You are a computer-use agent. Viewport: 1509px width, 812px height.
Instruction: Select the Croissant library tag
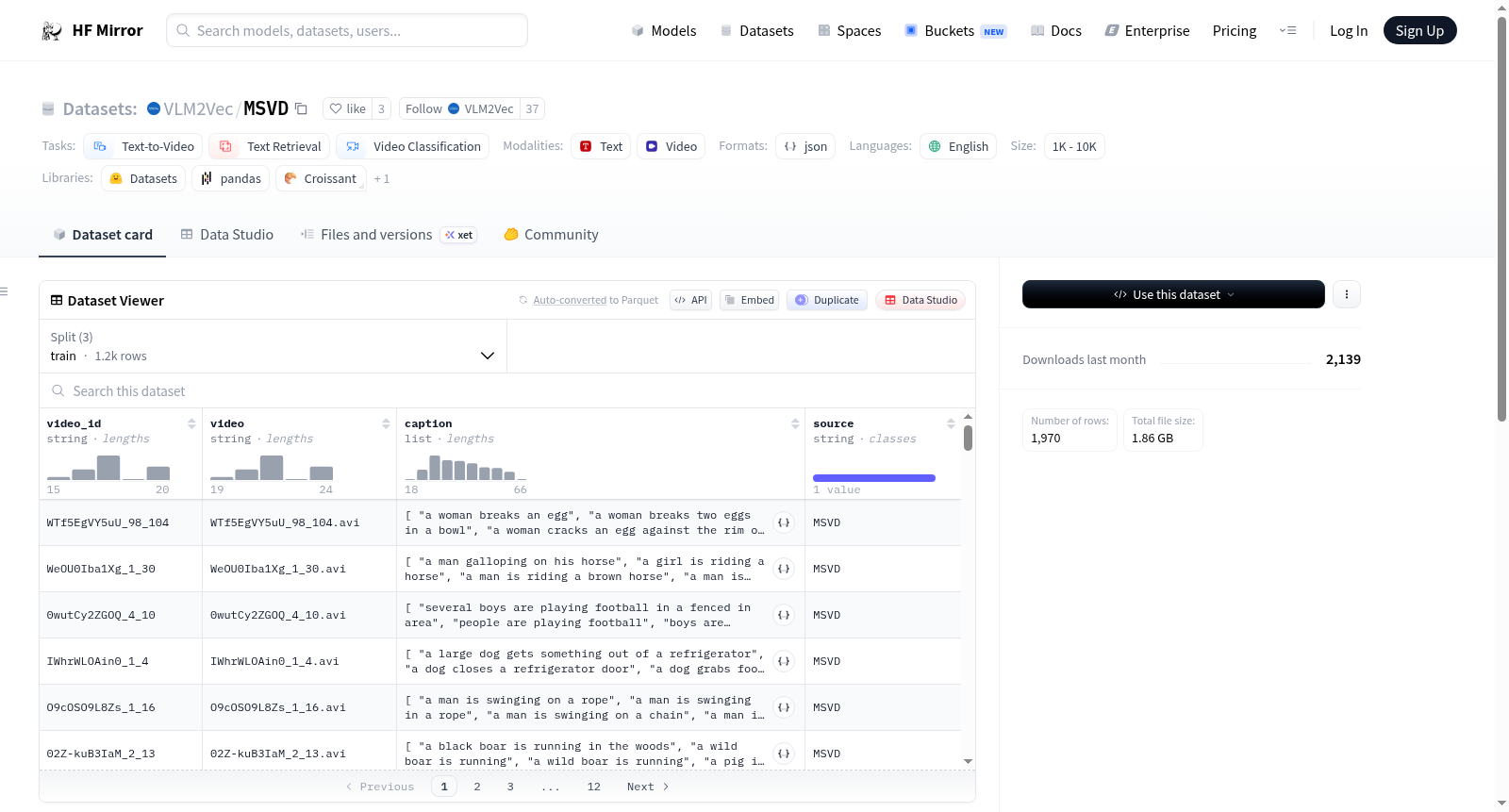click(321, 178)
